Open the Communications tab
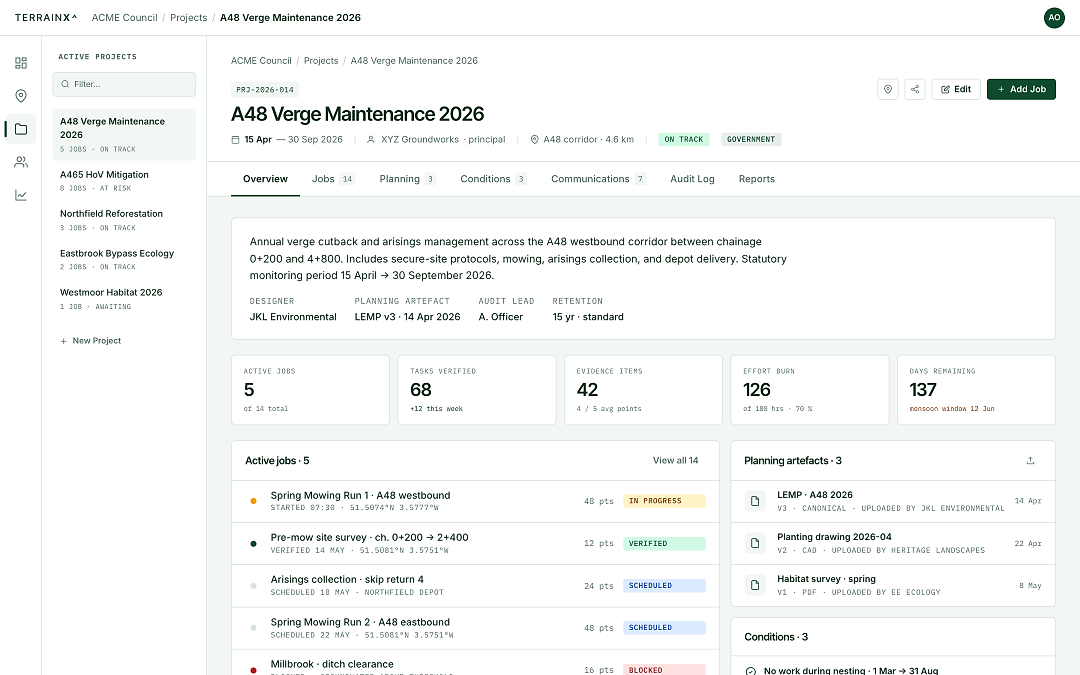 (x=598, y=179)
